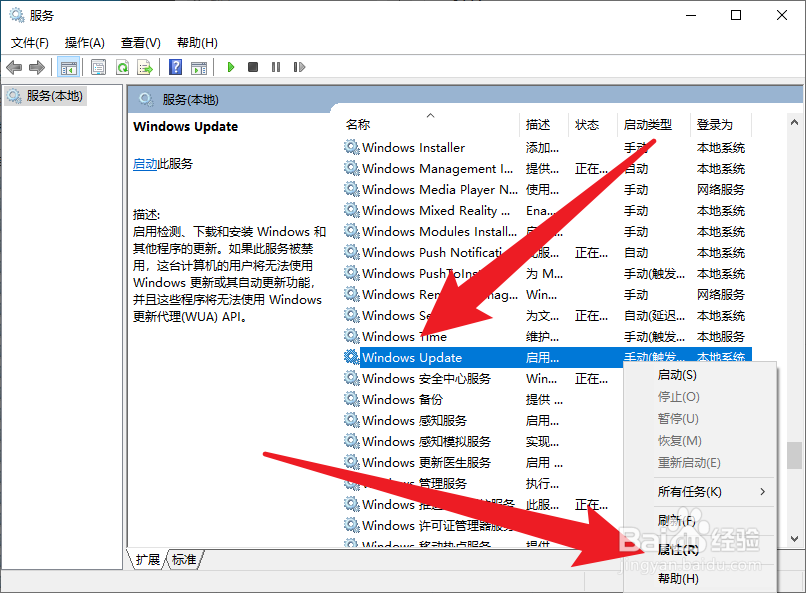Choose 启动(S) in the context menu
The height and width of the screenshot is (593, 806).
pyautogui.click(x=700, y=375)
